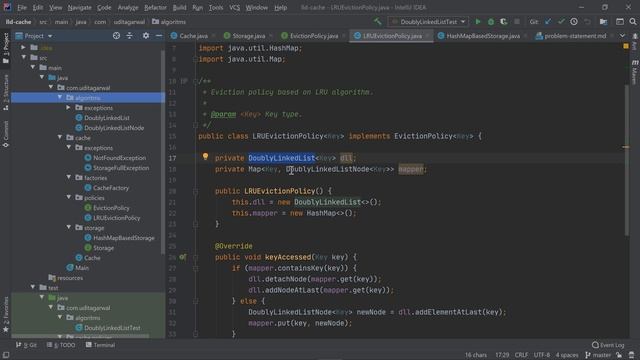The height and width of the screenshot is (360, 640).
Task: Collapse the test folder
Action: (33, 287)
